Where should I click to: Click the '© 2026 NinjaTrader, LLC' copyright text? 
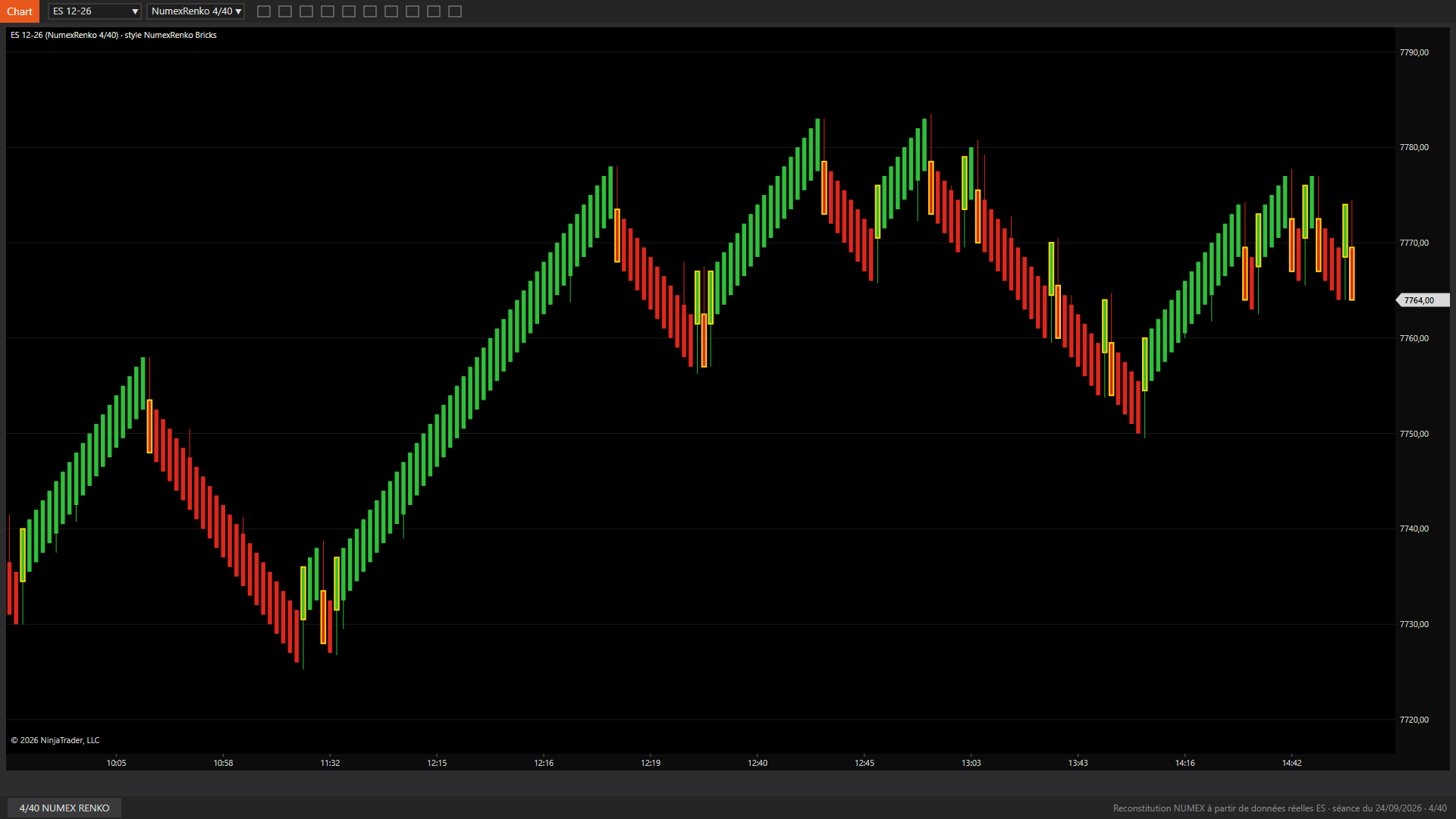[55, 740]
